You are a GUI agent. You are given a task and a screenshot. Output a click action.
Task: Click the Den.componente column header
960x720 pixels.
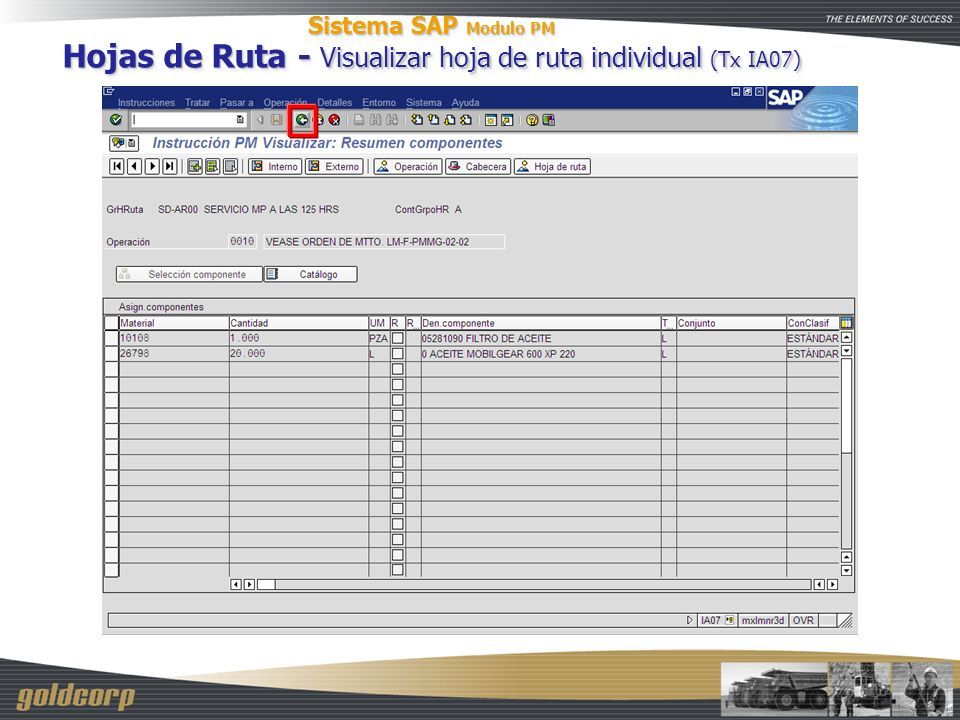click(x=541, y=323)
